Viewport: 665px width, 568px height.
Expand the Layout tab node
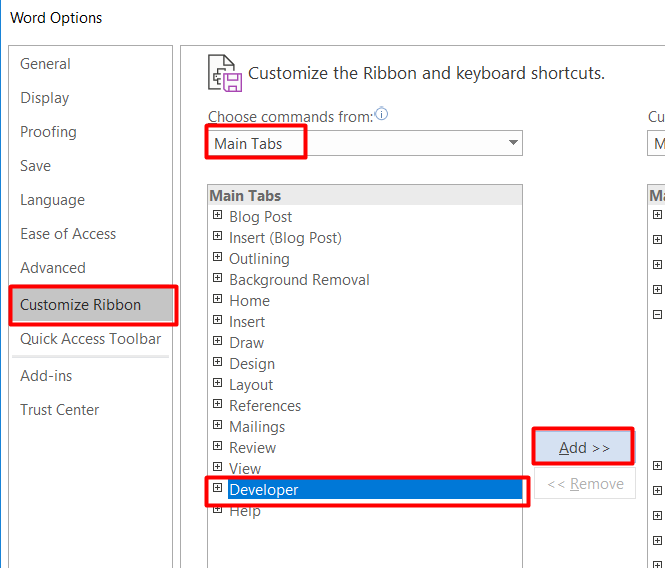click(x=218, y=383)
